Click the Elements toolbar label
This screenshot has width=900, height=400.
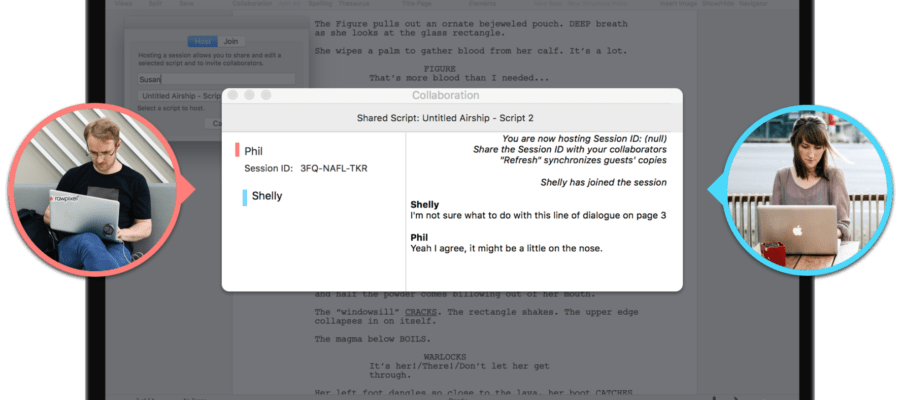click(482, 3)
